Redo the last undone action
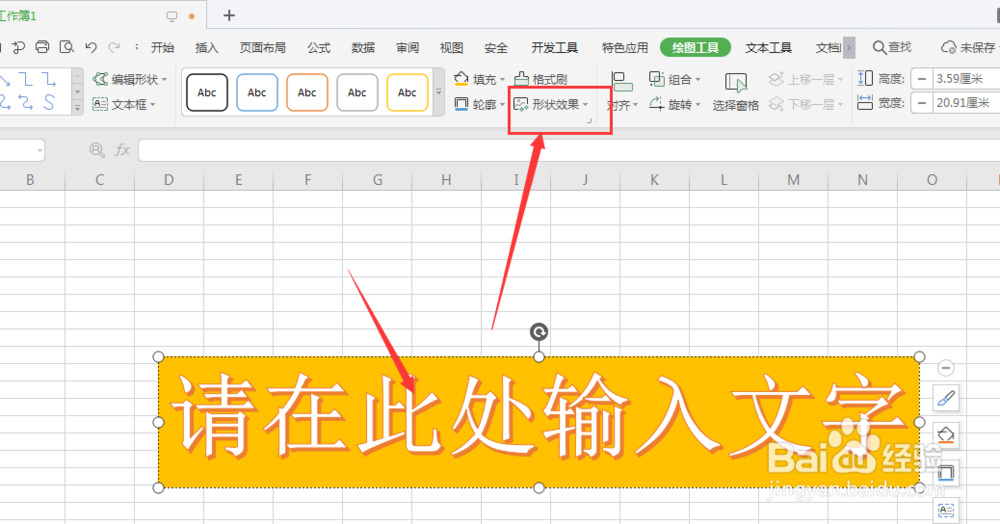Screen dimensions: 1000x524 tap(114, 47)
